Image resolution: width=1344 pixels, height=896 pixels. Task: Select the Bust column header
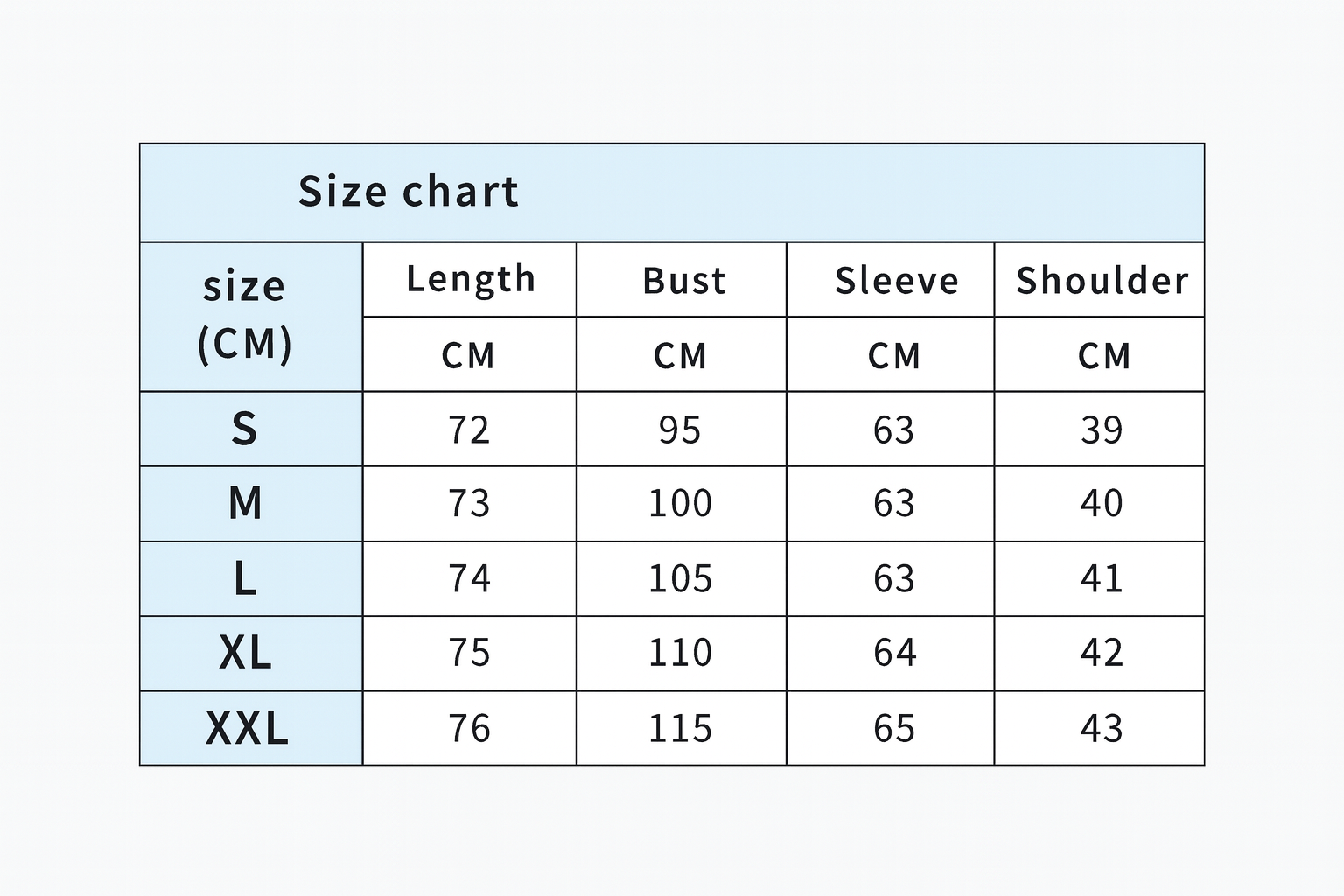683,281
